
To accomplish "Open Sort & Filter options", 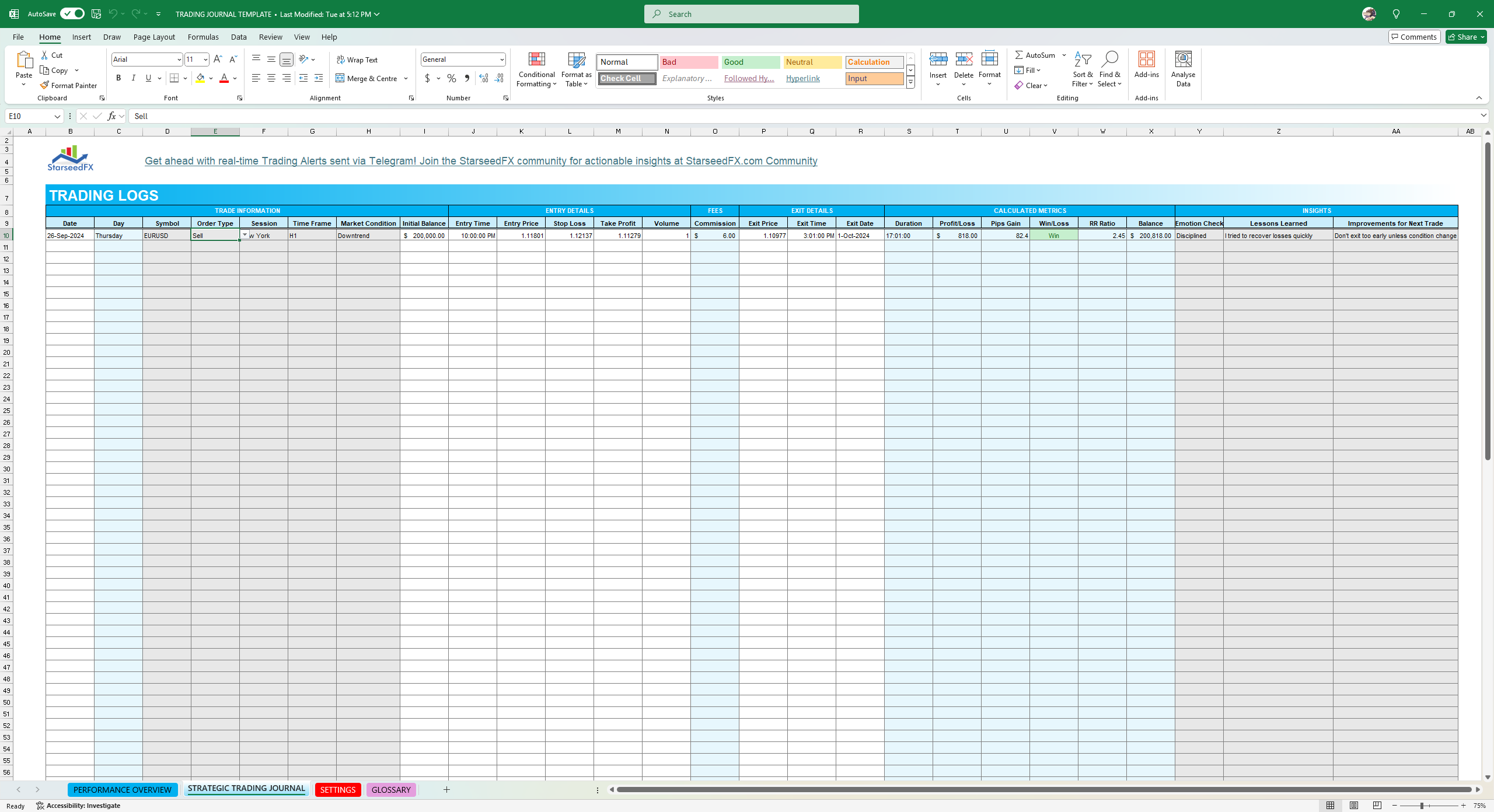I will click(1082, 69).
